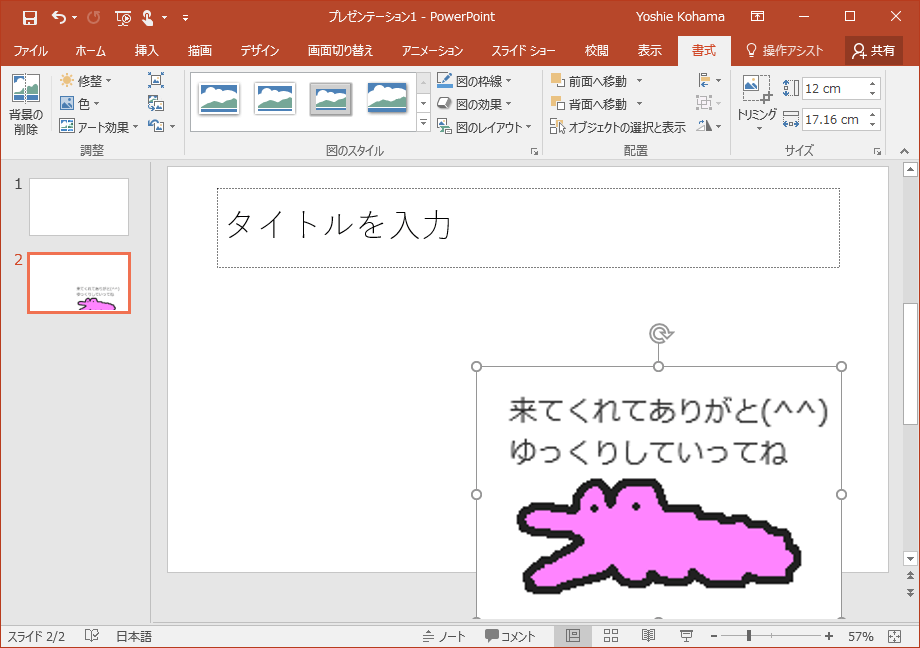Open 図のスタイル dialog launcher
This screenshot has width=920, height=648.
pos(535,151)
